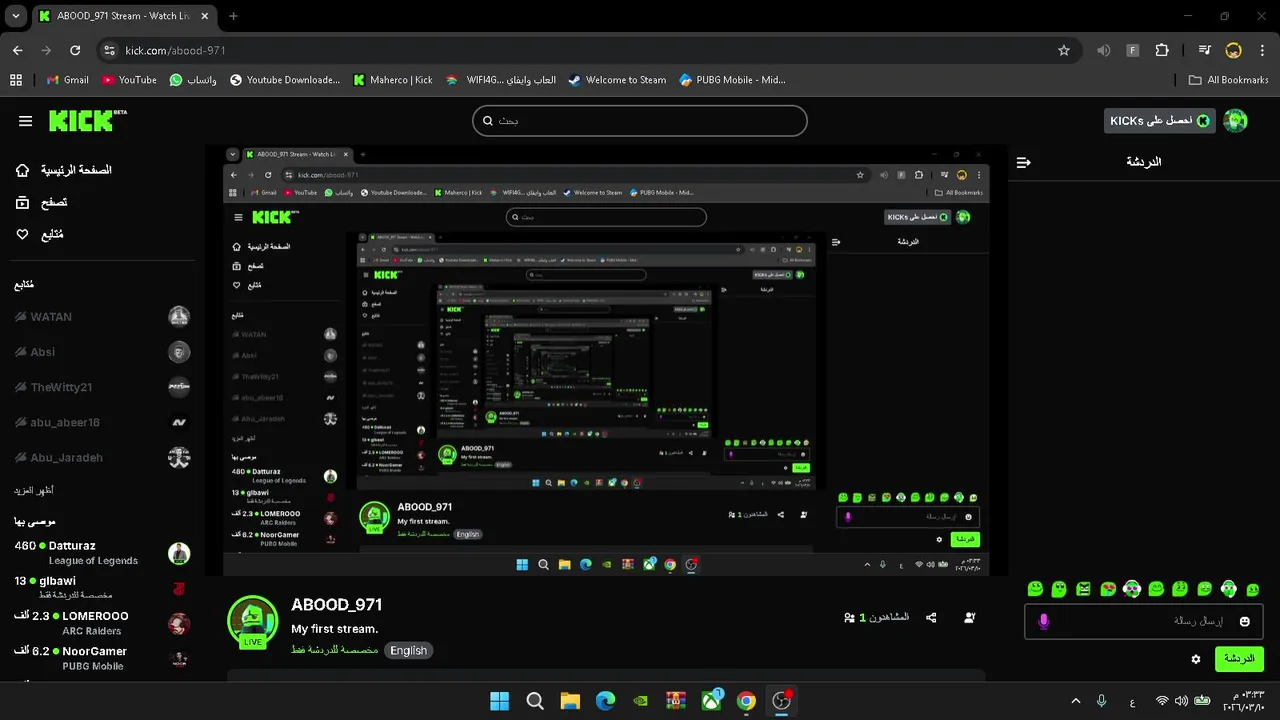Click the Chrome back arrow
Image resolution: width=1280 pixels, height=720 pixels.
click(x=17, y=50)
